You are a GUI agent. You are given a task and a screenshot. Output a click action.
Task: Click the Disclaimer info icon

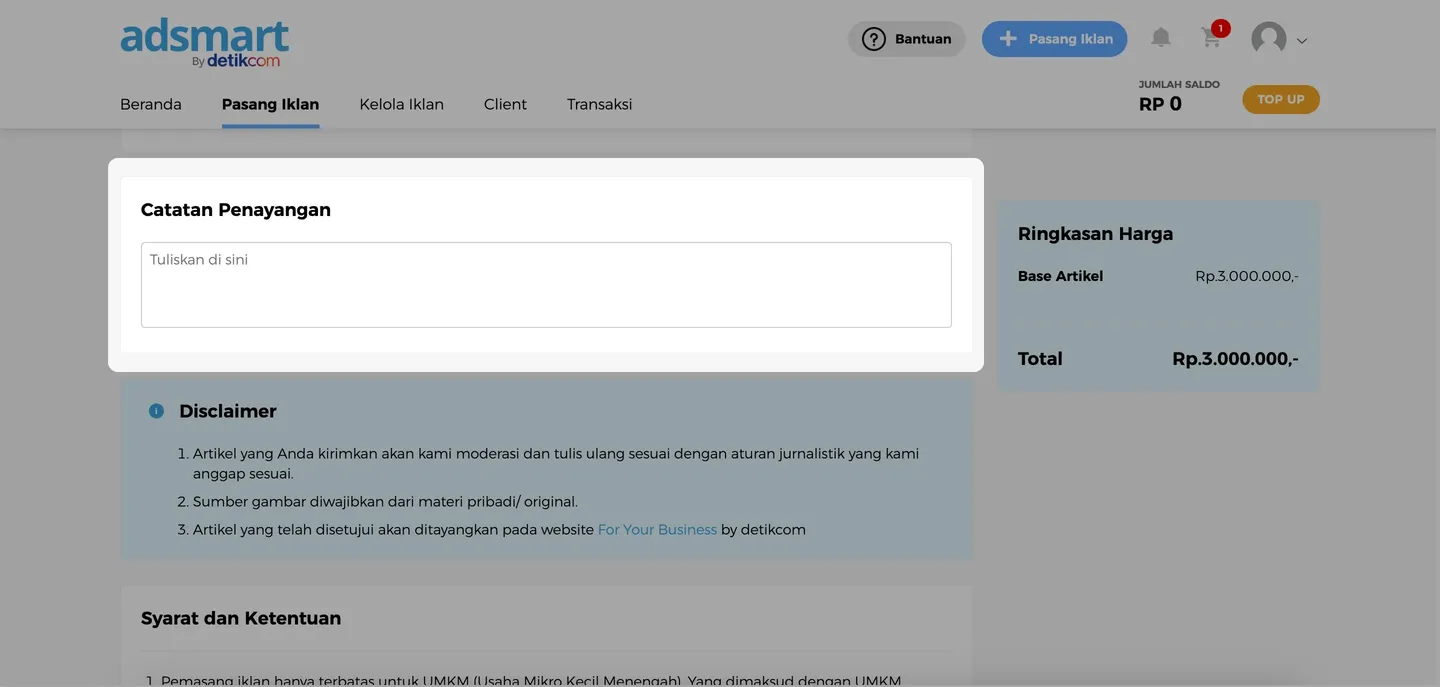point(156,411)
